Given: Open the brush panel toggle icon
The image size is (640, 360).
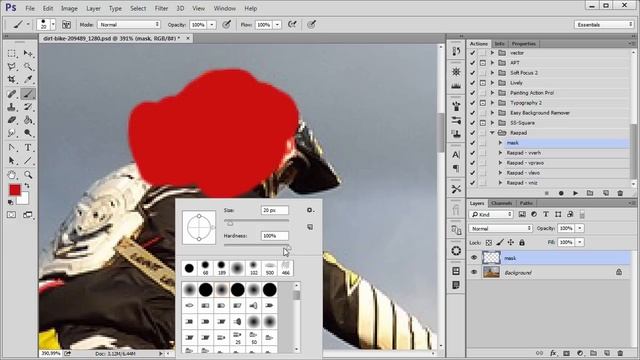Looking at the screenshot, I should 66,25.
